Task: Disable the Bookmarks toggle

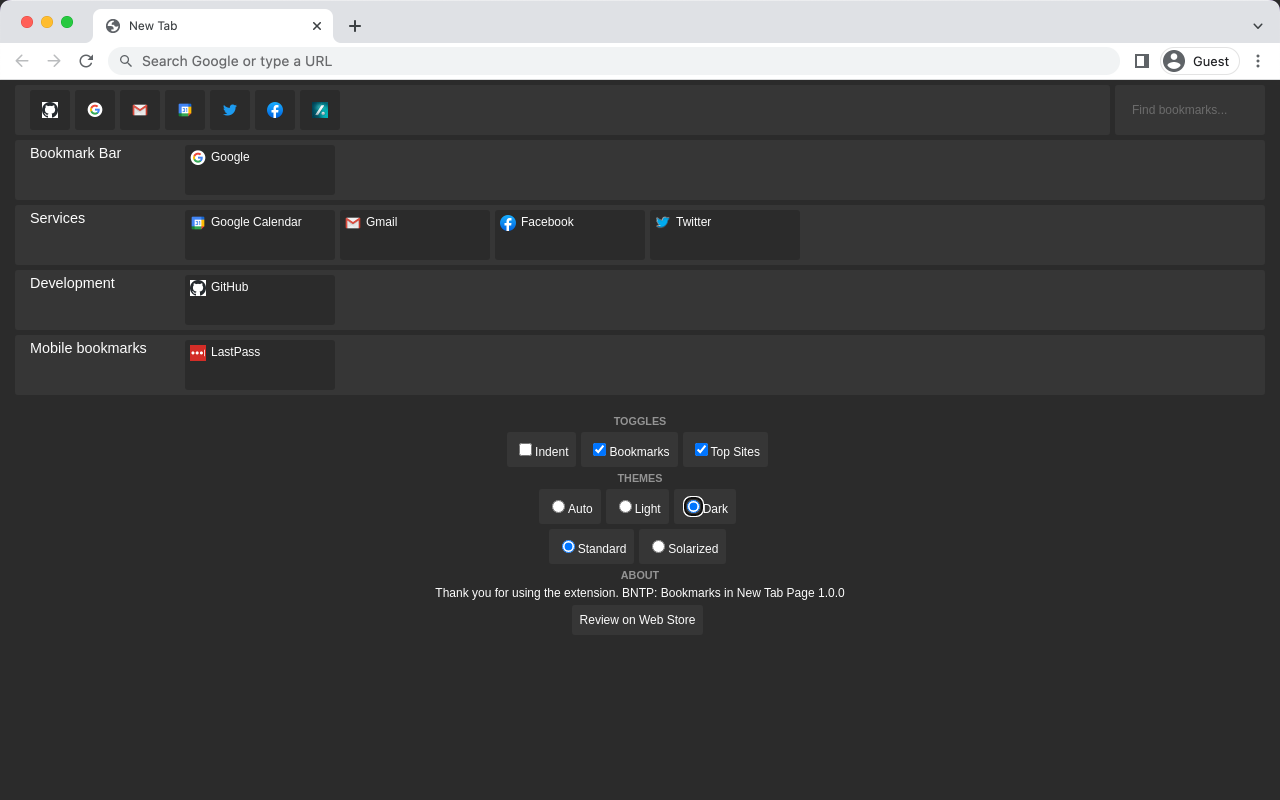Action: tap(600, 449)
